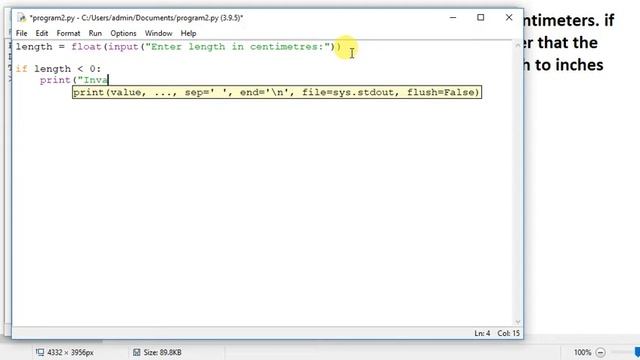The image size is (640, 360).
Task: Minimize the program2.py window
Action: 453,18
